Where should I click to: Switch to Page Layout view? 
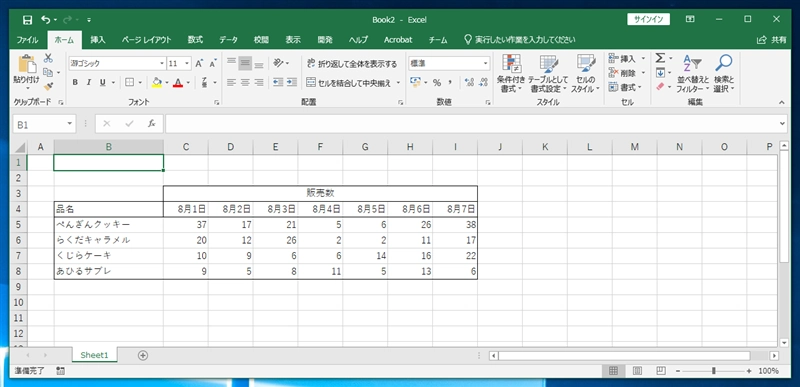point(638,371)
